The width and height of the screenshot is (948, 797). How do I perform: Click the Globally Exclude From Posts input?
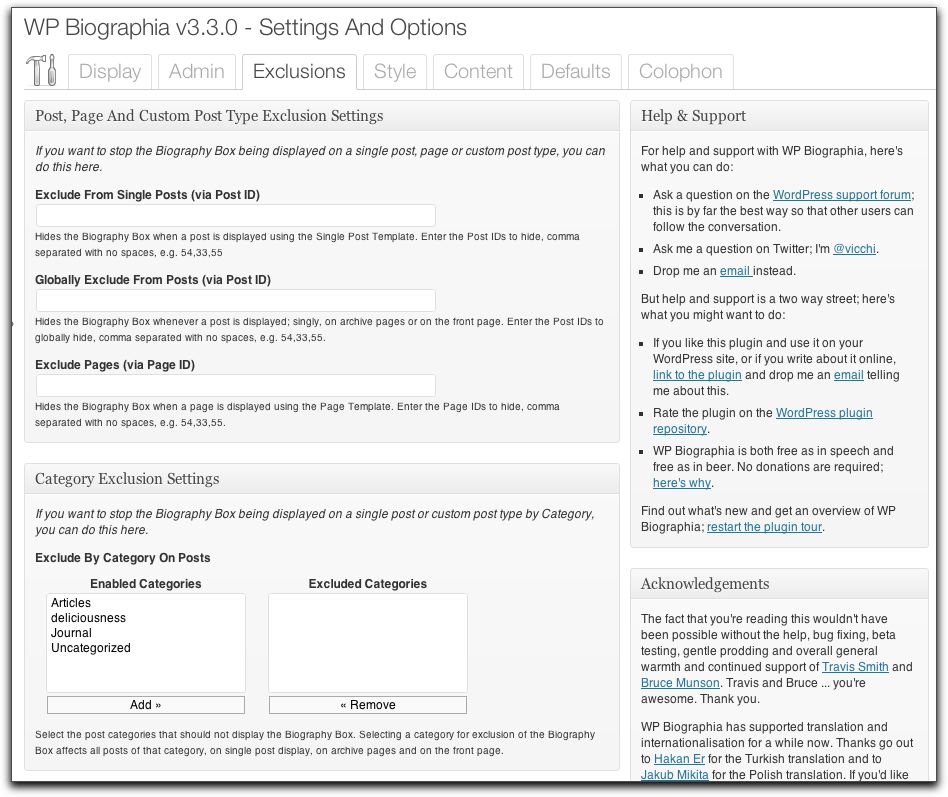point(236,300)
